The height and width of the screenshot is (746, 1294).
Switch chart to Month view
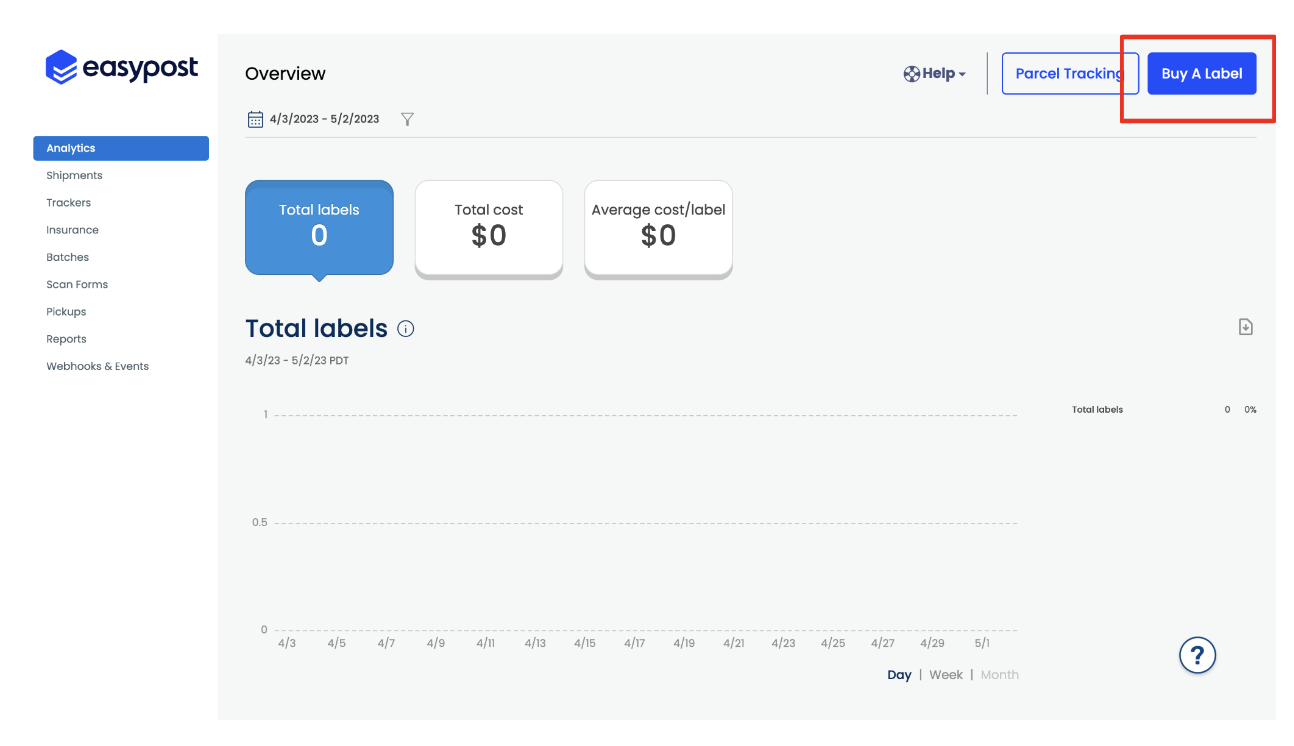[999, 675]
